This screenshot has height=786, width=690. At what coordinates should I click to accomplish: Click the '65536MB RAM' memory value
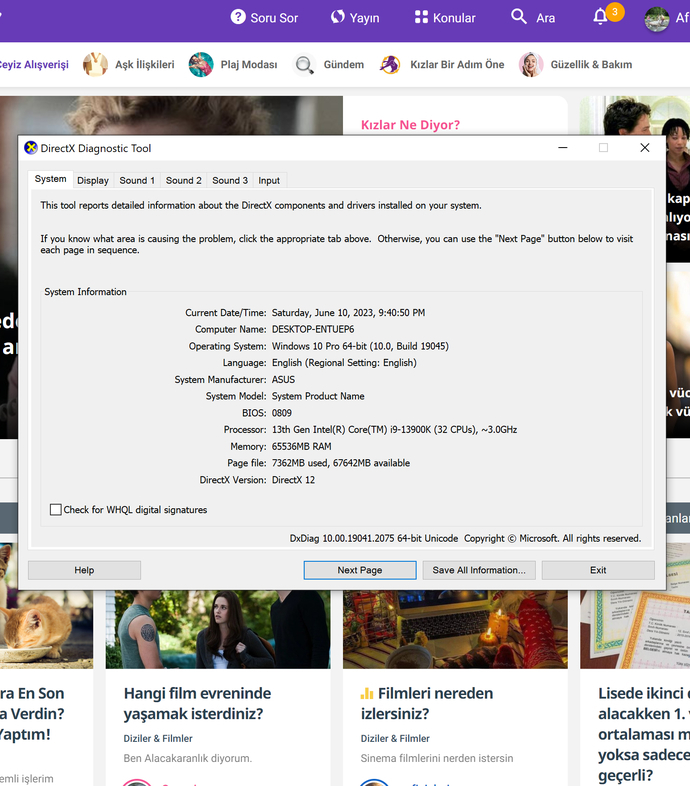(x=301, y=447)
